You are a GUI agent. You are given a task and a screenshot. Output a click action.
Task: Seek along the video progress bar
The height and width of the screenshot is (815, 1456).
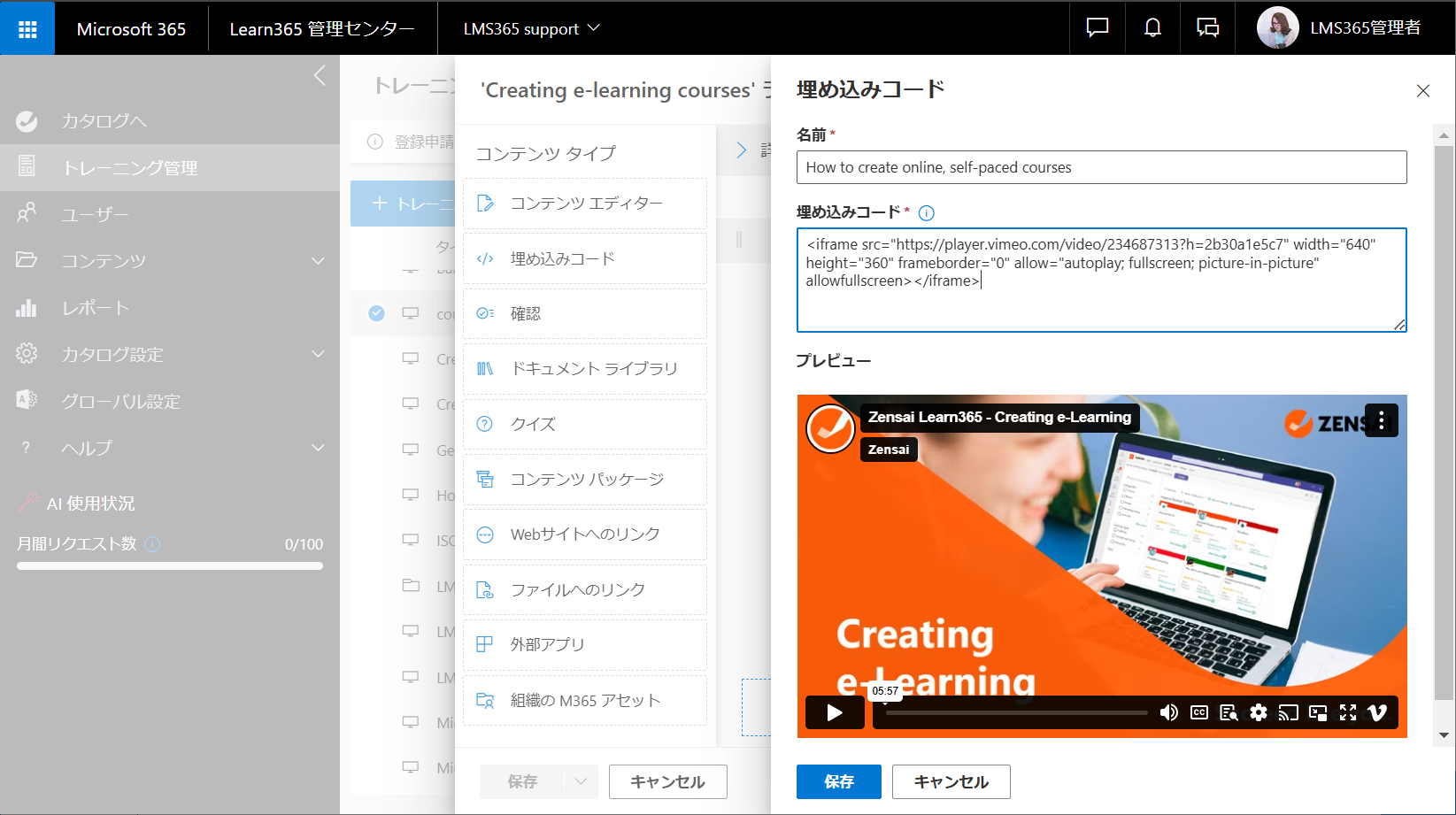(x=1016, y=712)
